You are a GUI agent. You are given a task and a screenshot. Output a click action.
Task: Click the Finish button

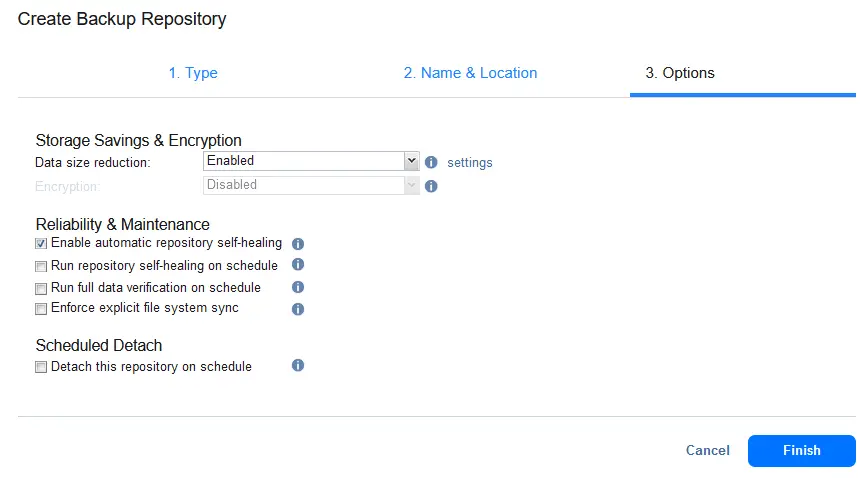[802, 451]
